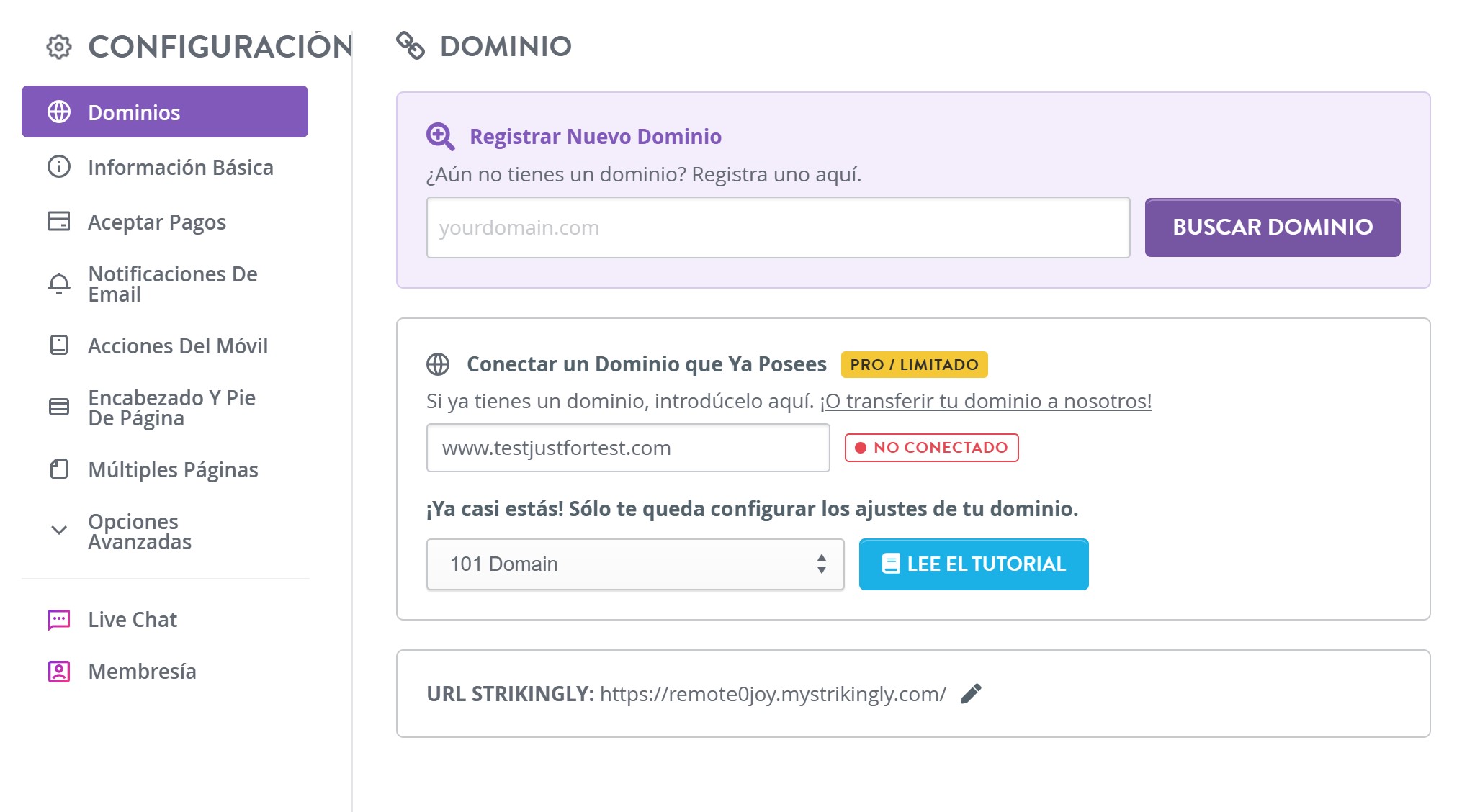Open the tutorial with LEE EL TUTORIAL
Image resolution: width=1462 pixels, height=812 pixels.
point(972,564)
